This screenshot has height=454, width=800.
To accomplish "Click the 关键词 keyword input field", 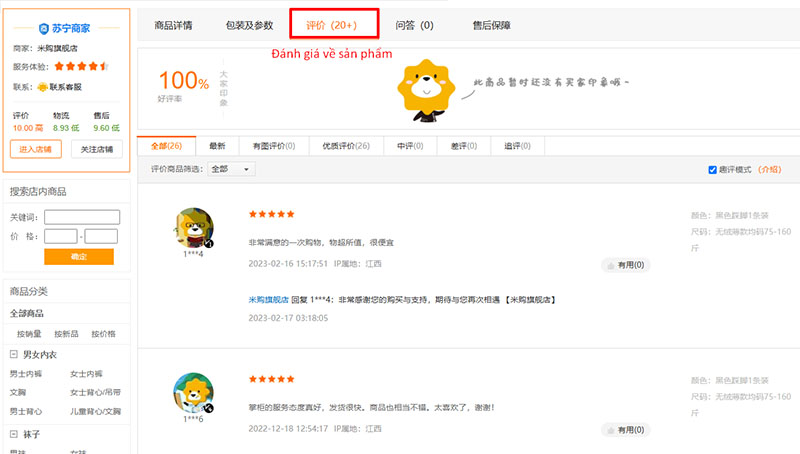I will pos(82,216).
